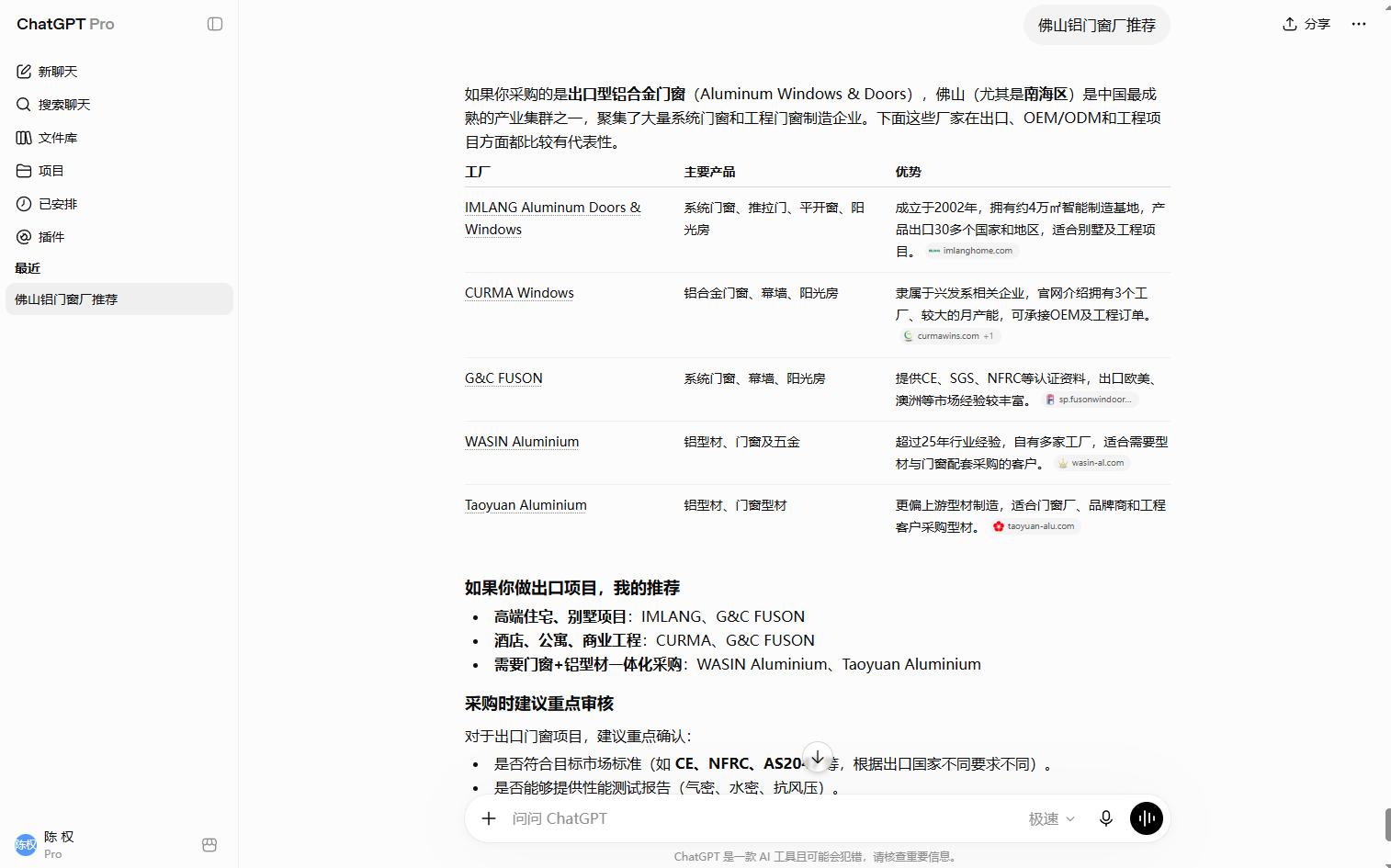Click the heading 如果你做出口项目，我的推荐
Image resolution: width=1391 pixels, height=868 pixels.
pos(571,588)
